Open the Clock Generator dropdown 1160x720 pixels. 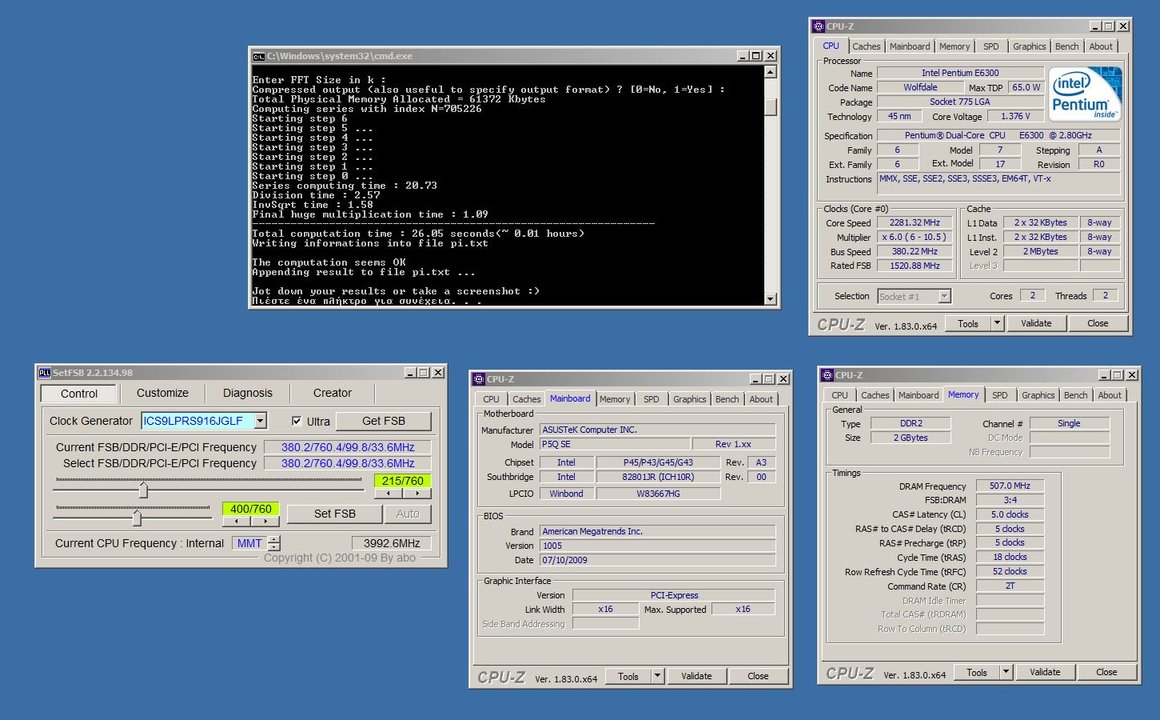tap(260, 421)
